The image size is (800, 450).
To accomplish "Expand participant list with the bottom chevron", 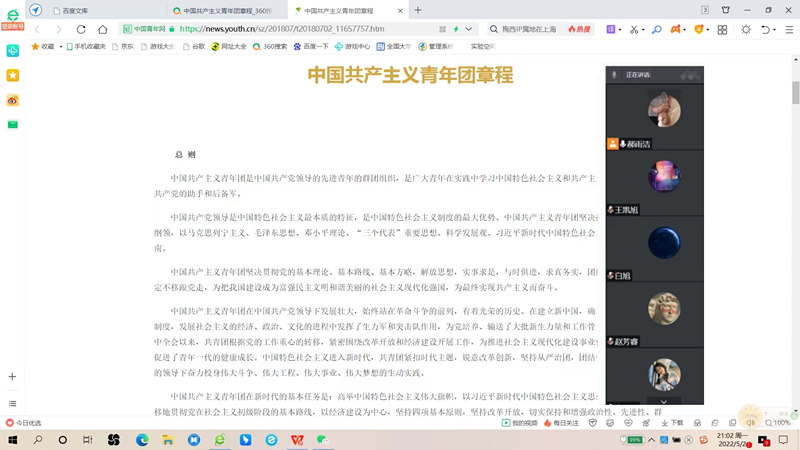I will point(664,402).
